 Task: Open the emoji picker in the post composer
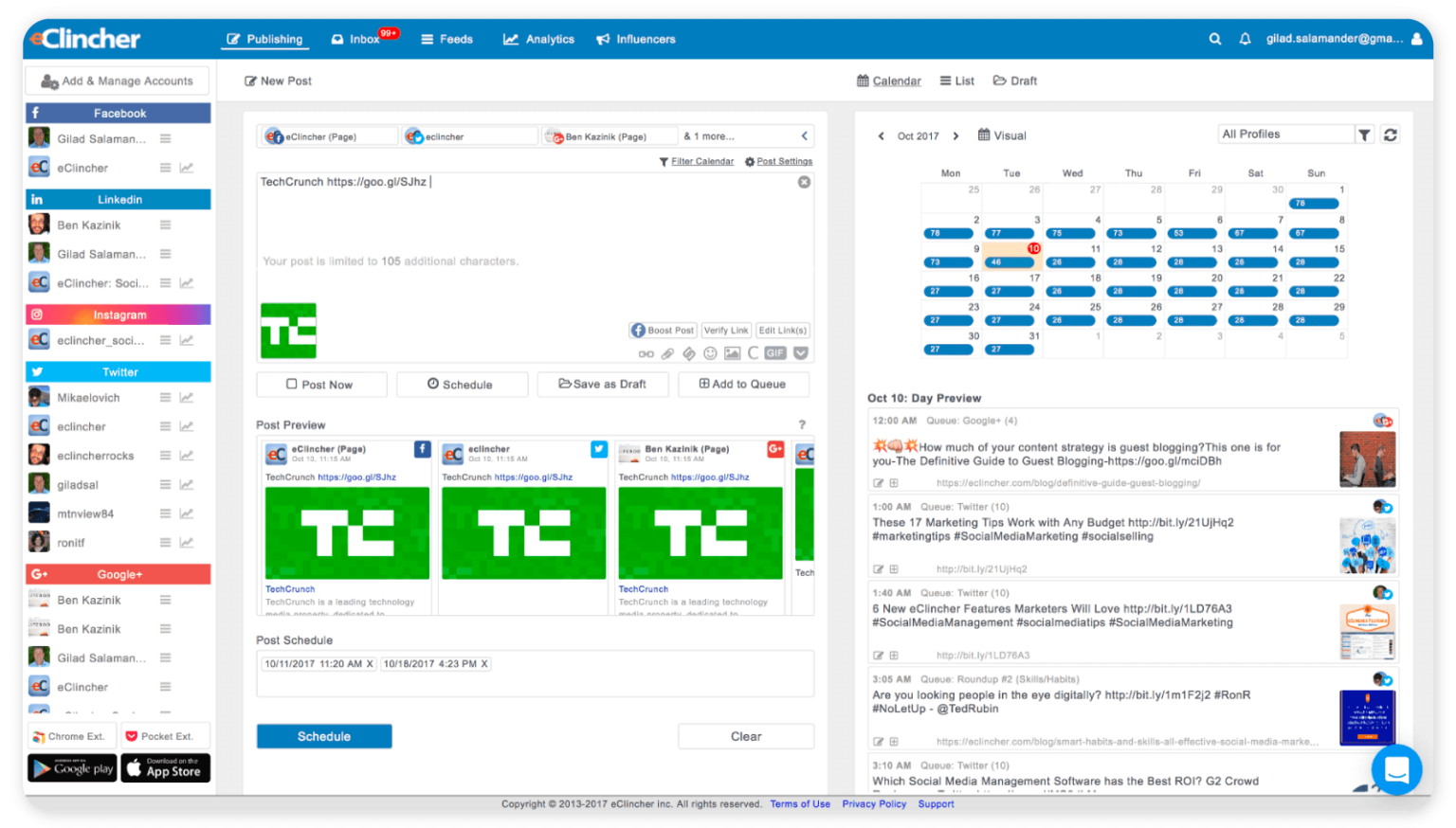[x=711, y=353]
